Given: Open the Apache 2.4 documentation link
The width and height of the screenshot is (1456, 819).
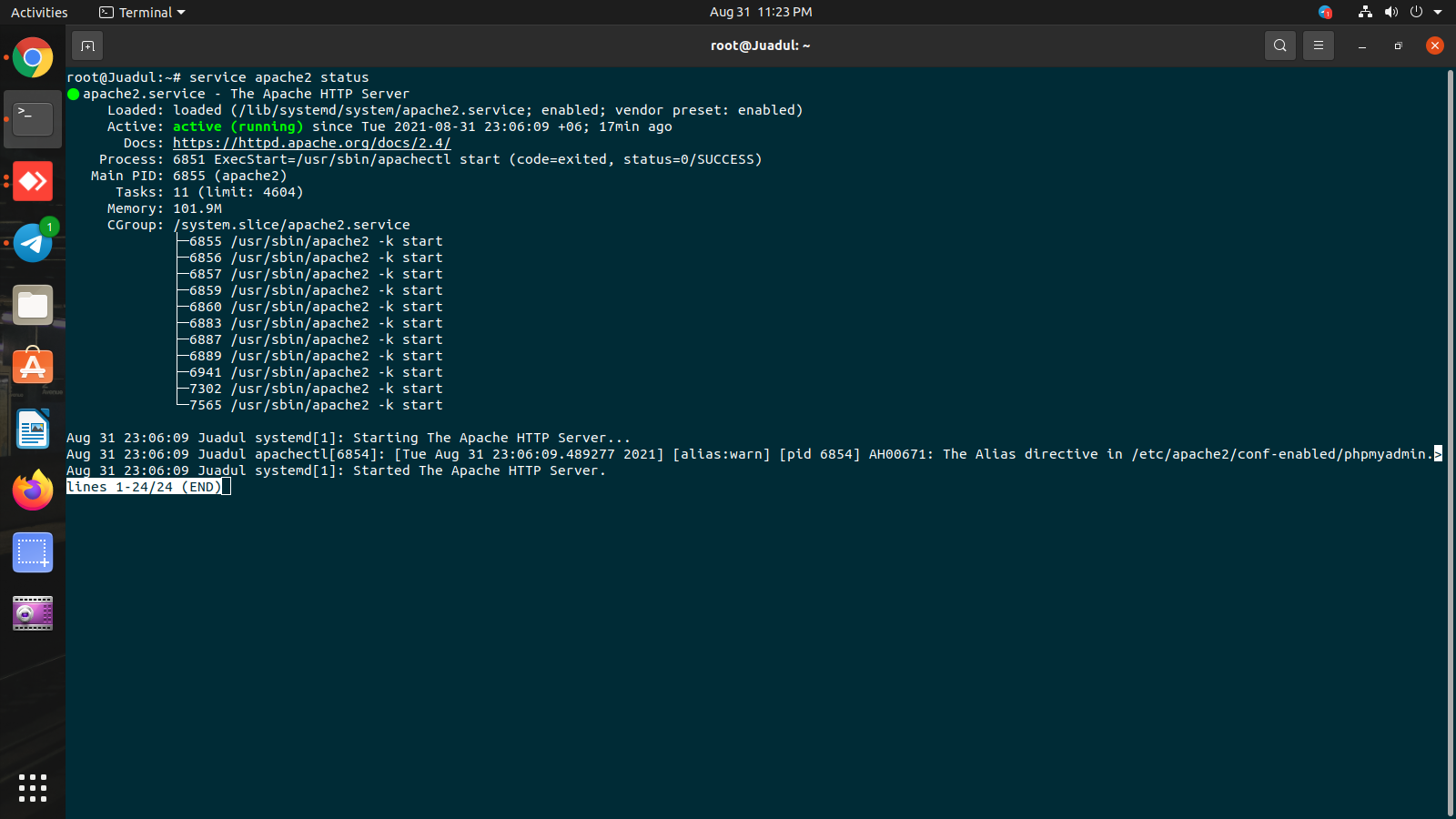Looking at the screenshot, I should [x=310, y=143].
